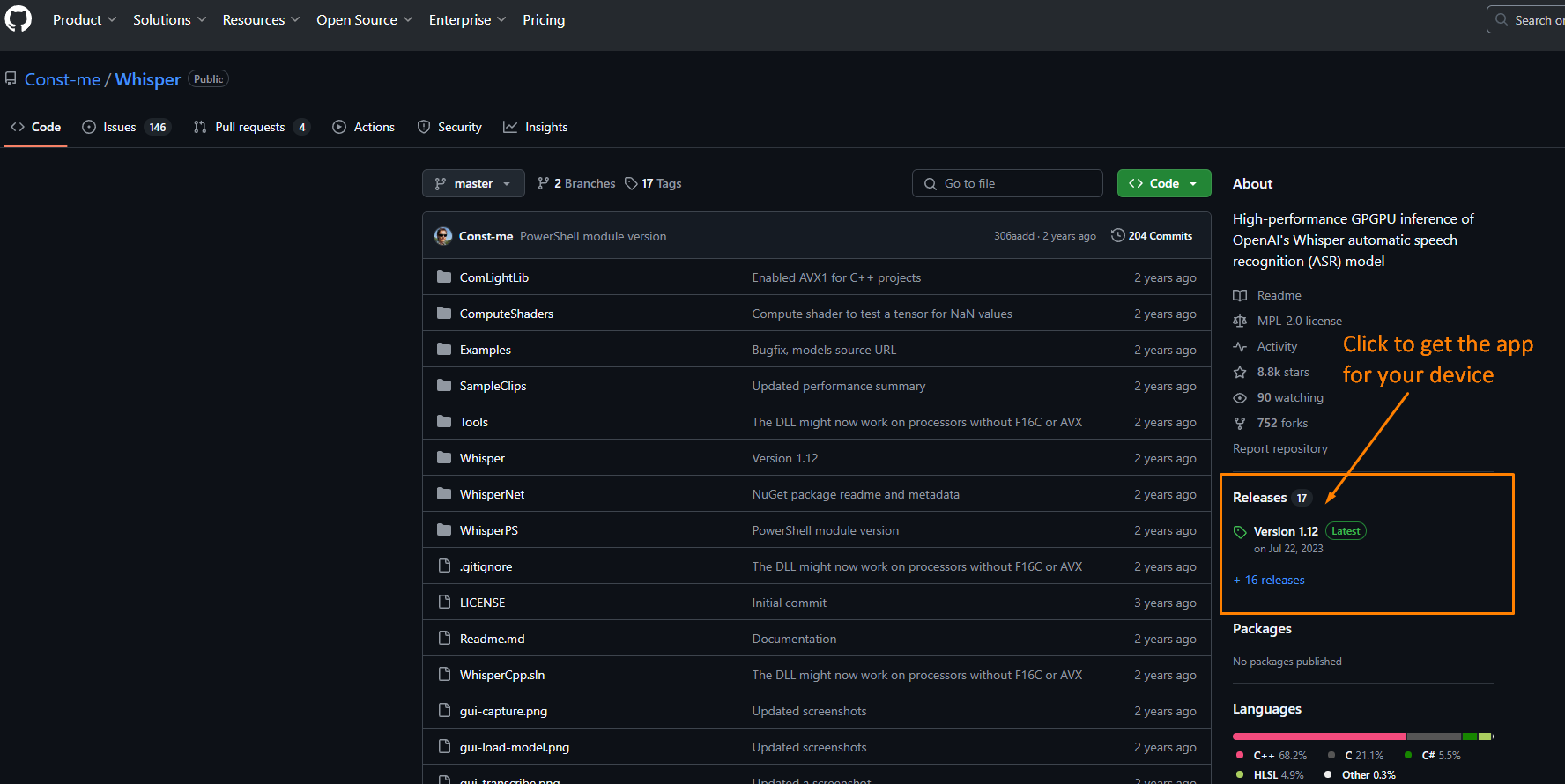Screen dimensions: 1565x784
Task: Open the master branch dropdown
Action: coord(473,183)
